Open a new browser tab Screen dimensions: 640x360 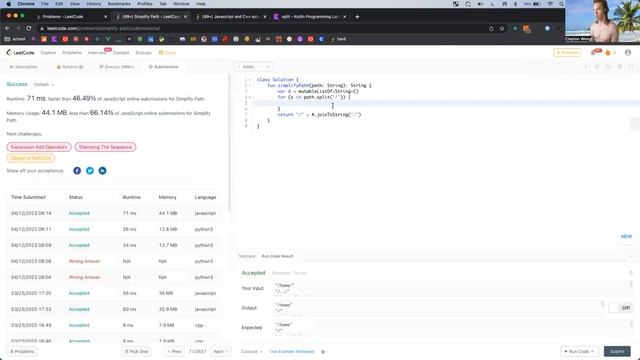click(x=357, y=17)
